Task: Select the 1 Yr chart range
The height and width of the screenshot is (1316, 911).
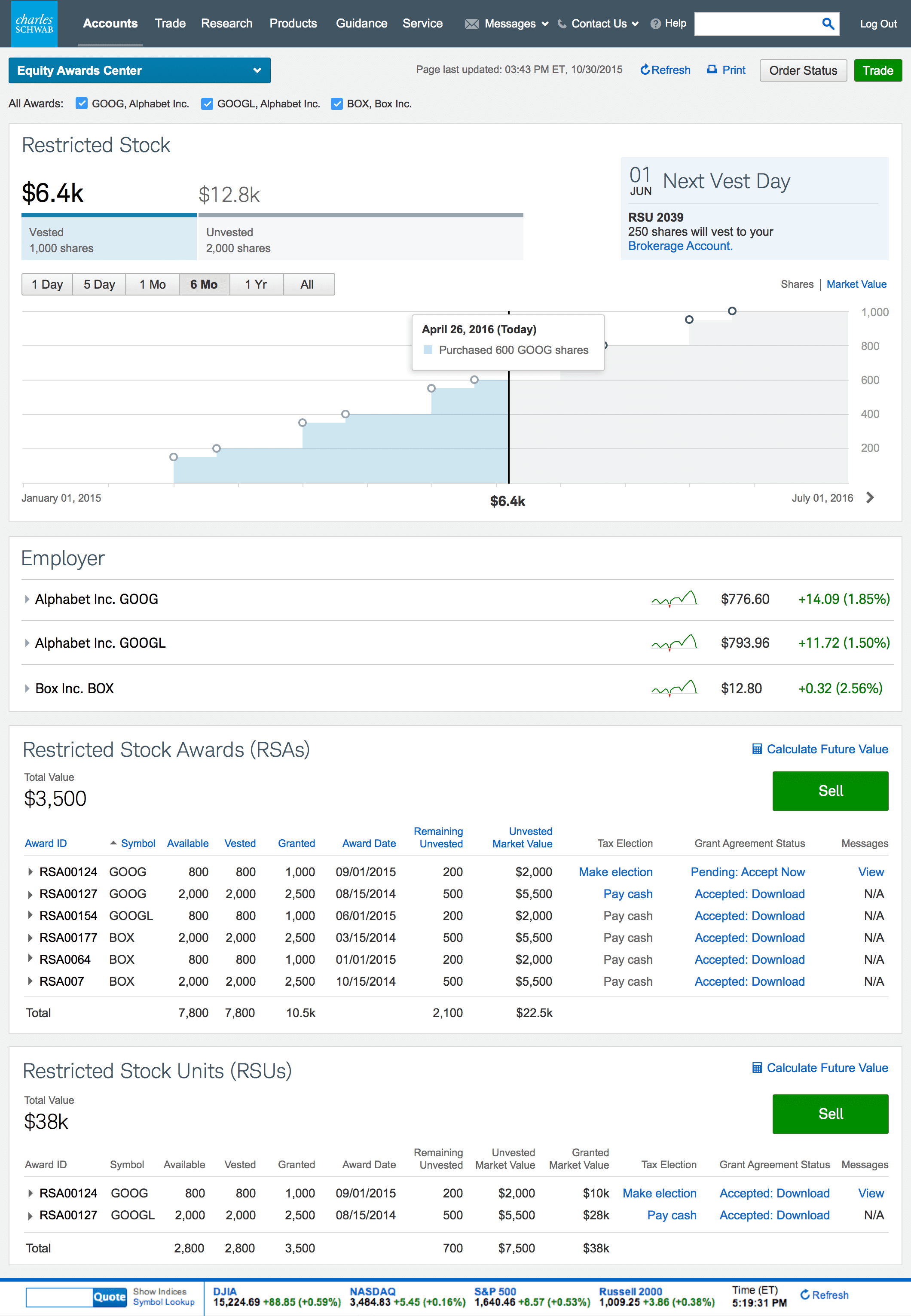Action: [x=256, y=284]
